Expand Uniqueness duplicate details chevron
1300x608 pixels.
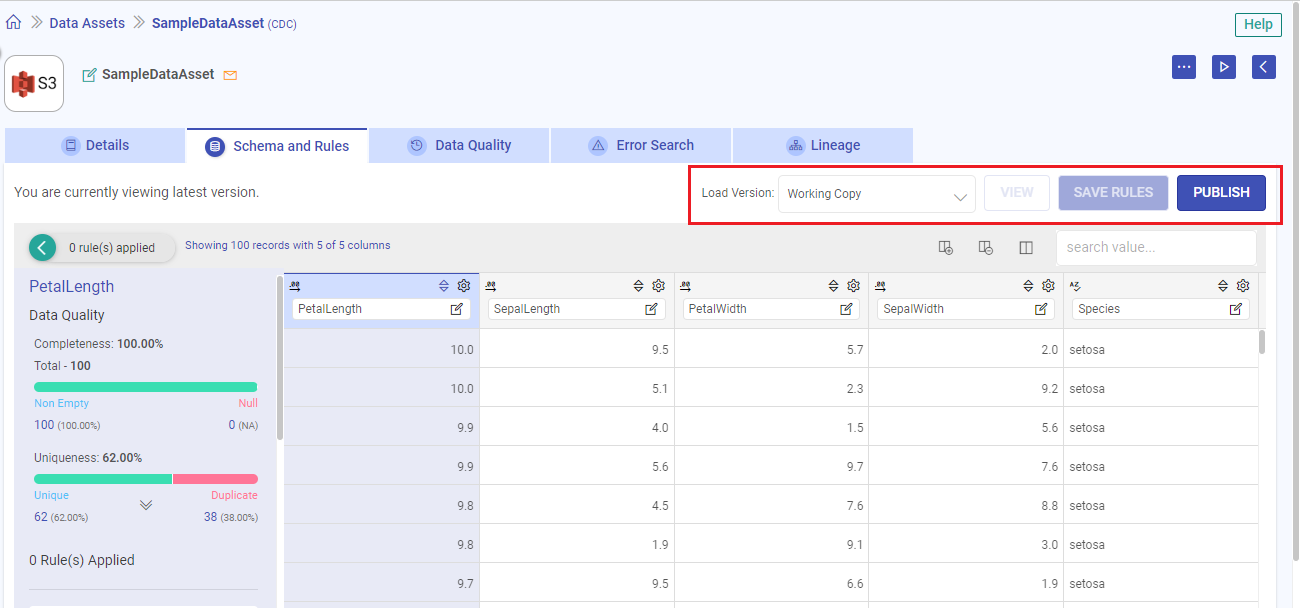146,505
